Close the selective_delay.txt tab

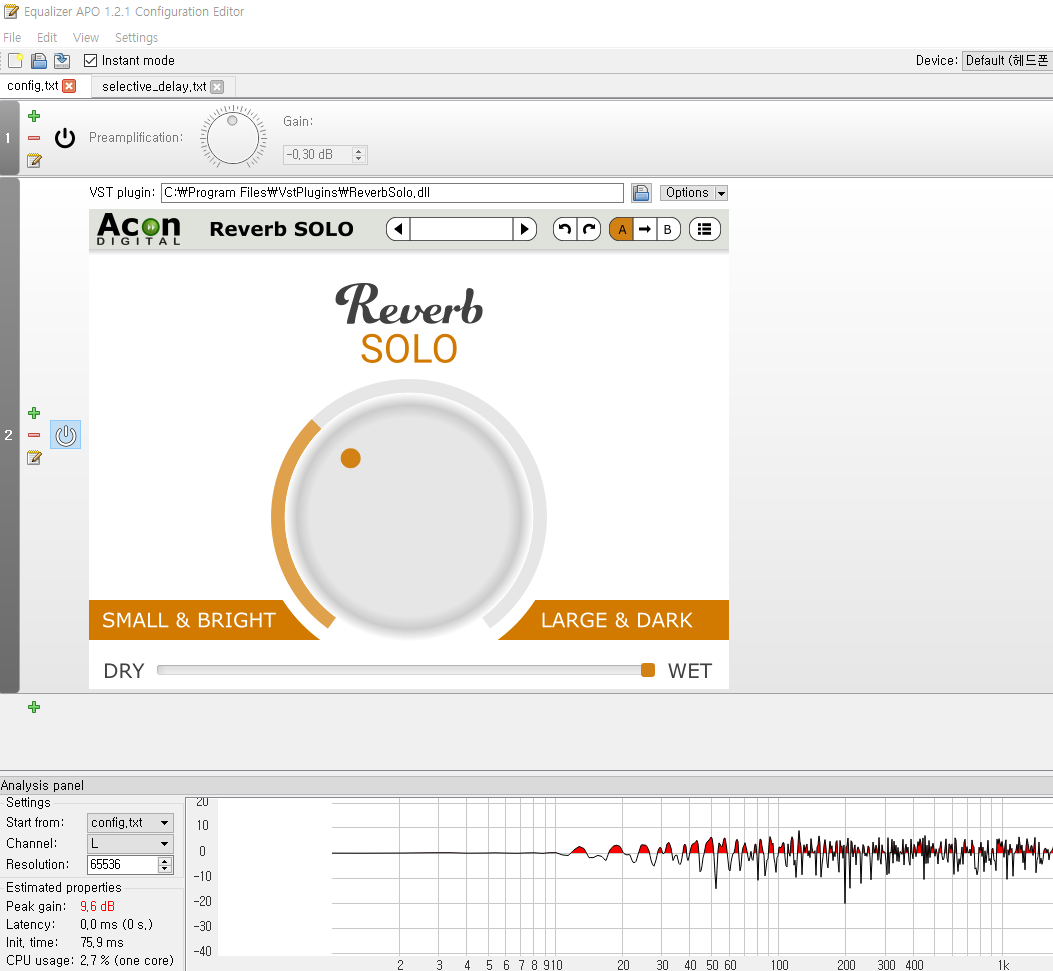(217, 87)
